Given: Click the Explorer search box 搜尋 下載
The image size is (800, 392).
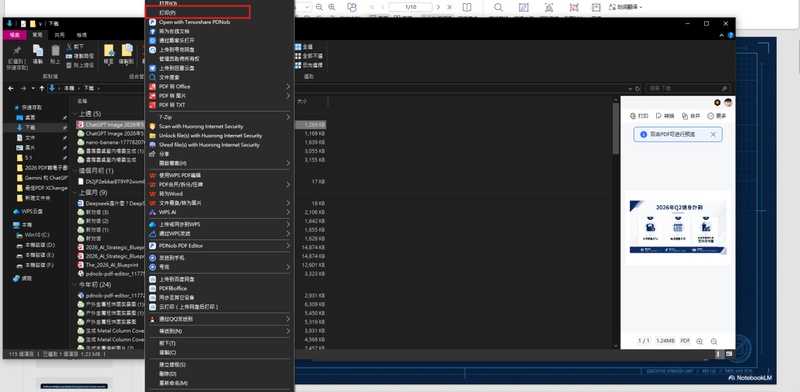Looking at the screenshot, I should pos(687,88).
